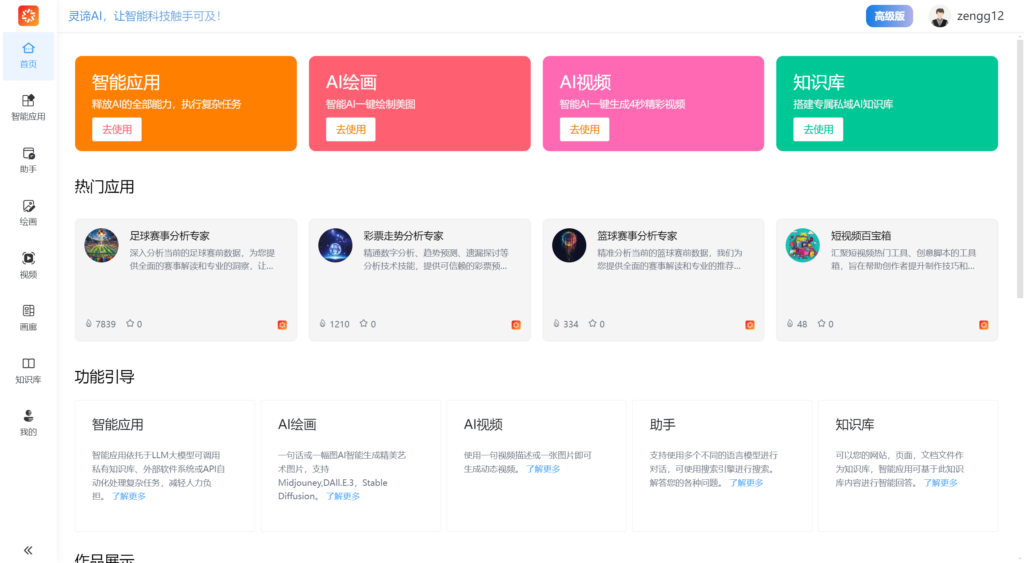Click 去使用 on the 知识库 card
Screen dimensions: 1024x563
818,129
